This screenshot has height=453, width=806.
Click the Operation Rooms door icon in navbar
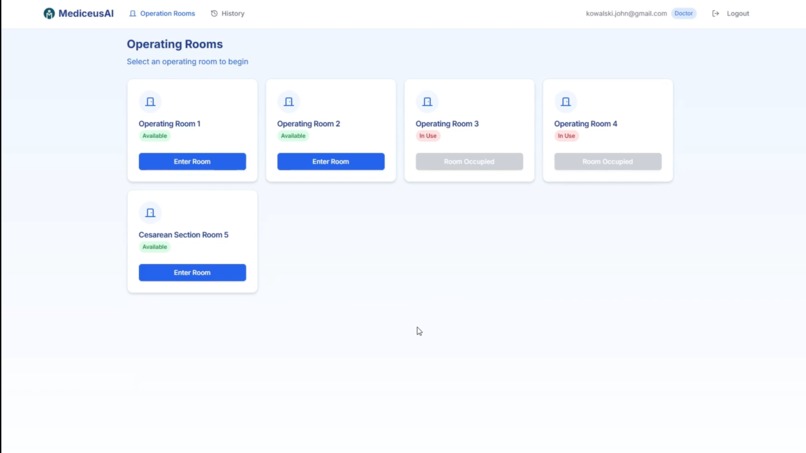click(133, 13)
